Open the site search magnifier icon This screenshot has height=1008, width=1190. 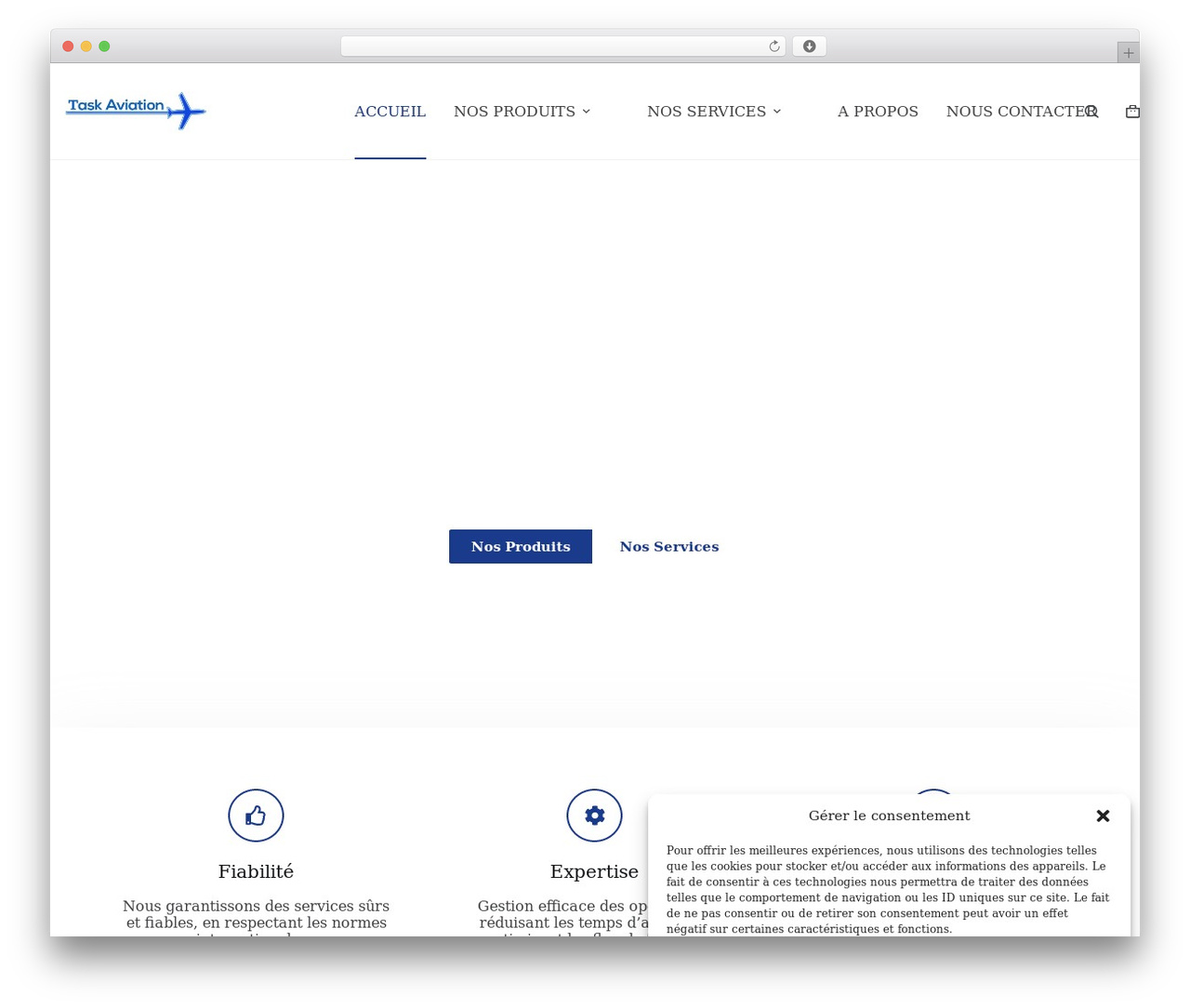click(x=1092, y=112)
